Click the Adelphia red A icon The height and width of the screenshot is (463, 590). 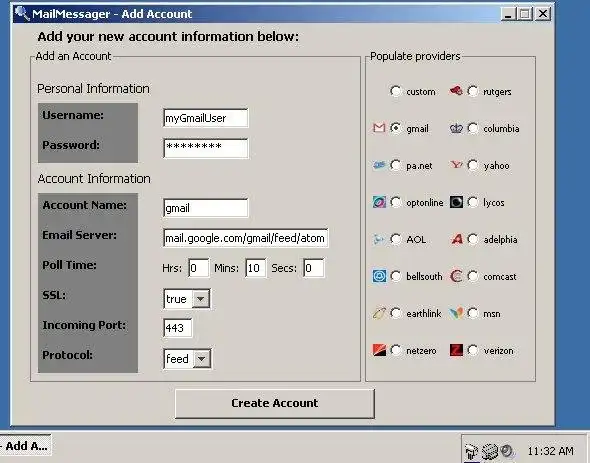pos(456,239)
